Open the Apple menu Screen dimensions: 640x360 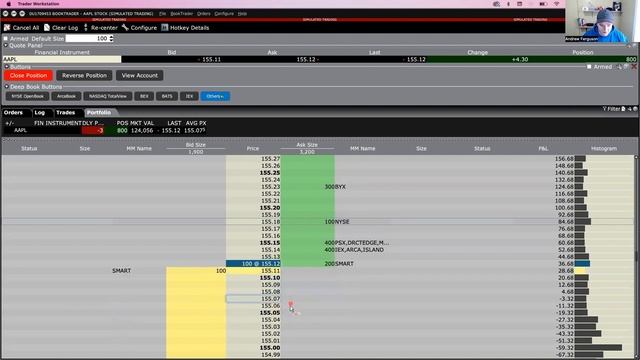coord(8,4)
